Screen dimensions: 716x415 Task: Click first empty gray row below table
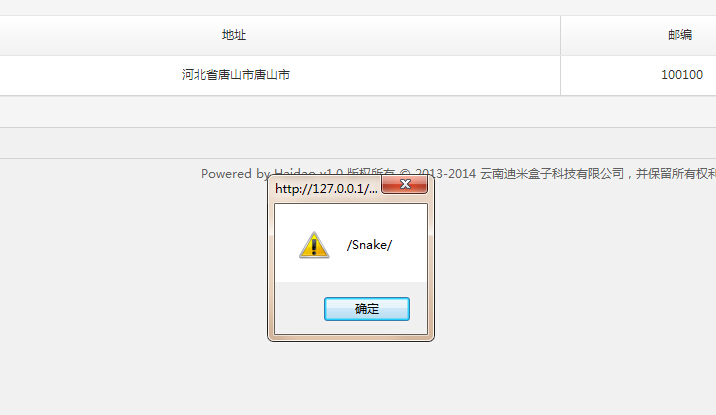point(358,112)
